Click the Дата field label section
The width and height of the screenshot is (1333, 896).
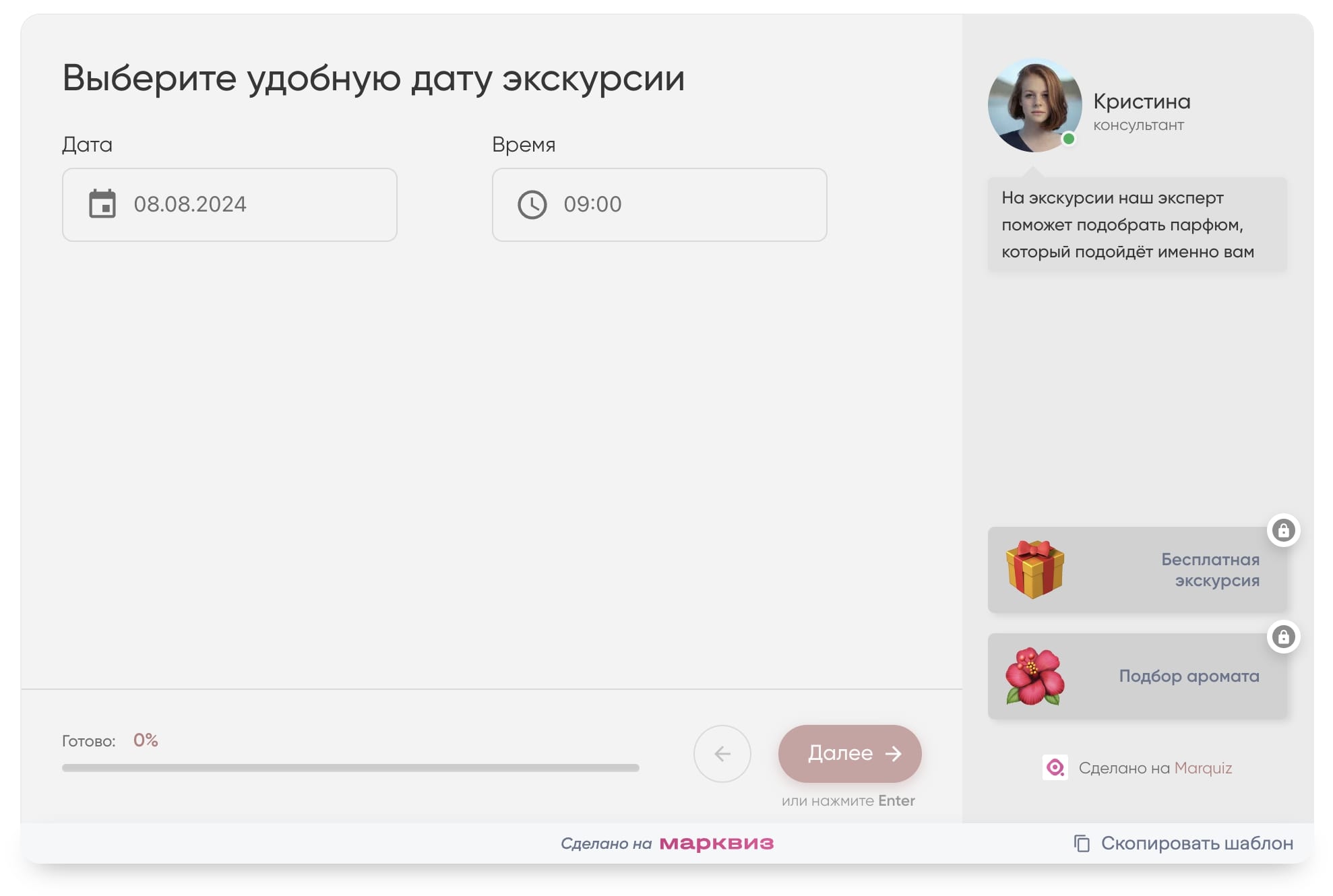[x=87, y=143]
